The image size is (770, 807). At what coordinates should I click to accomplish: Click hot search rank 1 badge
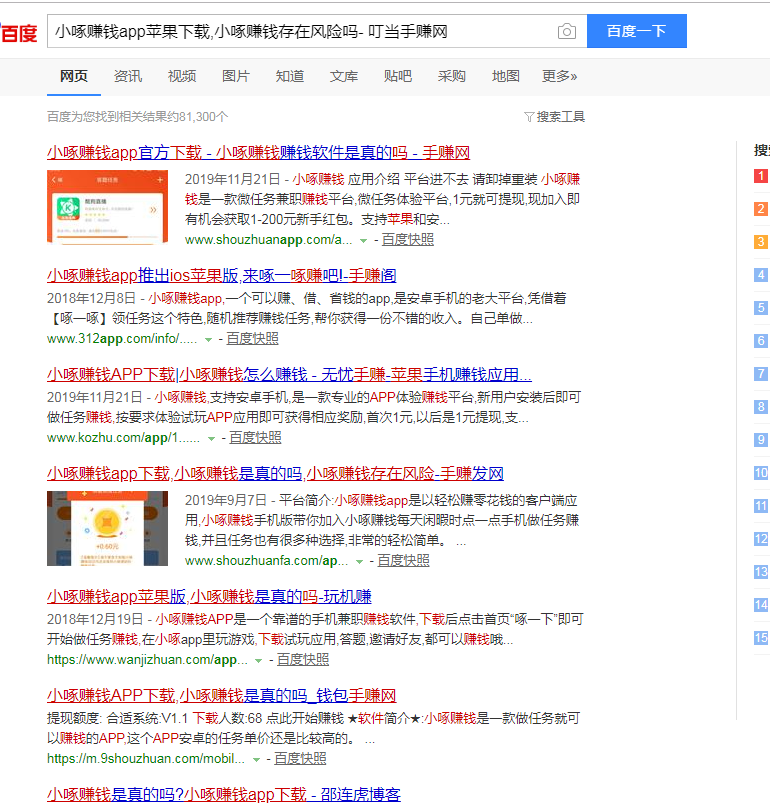coord(761,176)
